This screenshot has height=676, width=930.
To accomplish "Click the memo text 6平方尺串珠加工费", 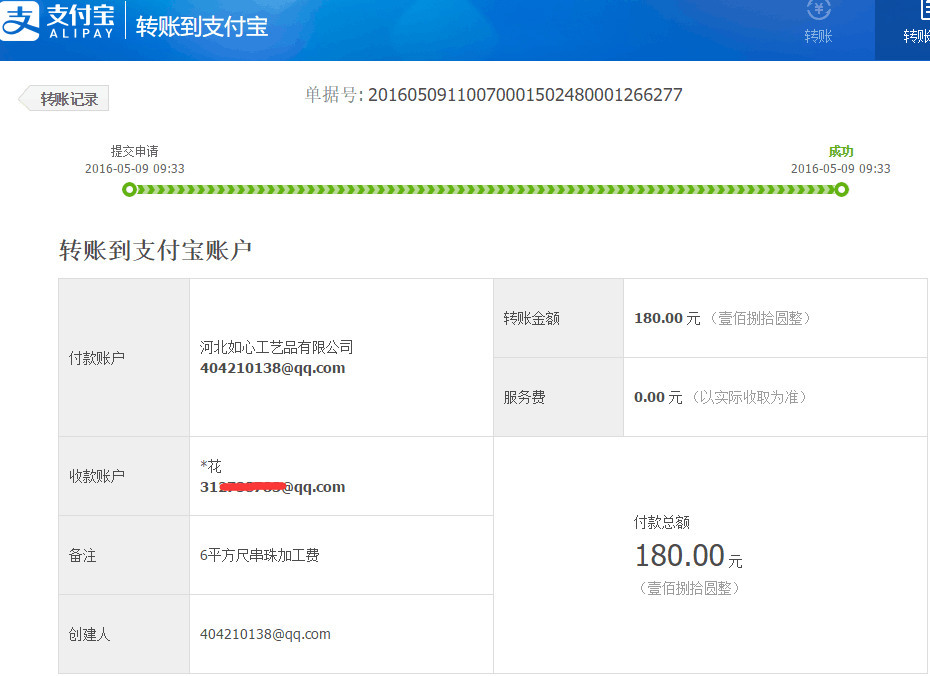I will click(259, 555).
